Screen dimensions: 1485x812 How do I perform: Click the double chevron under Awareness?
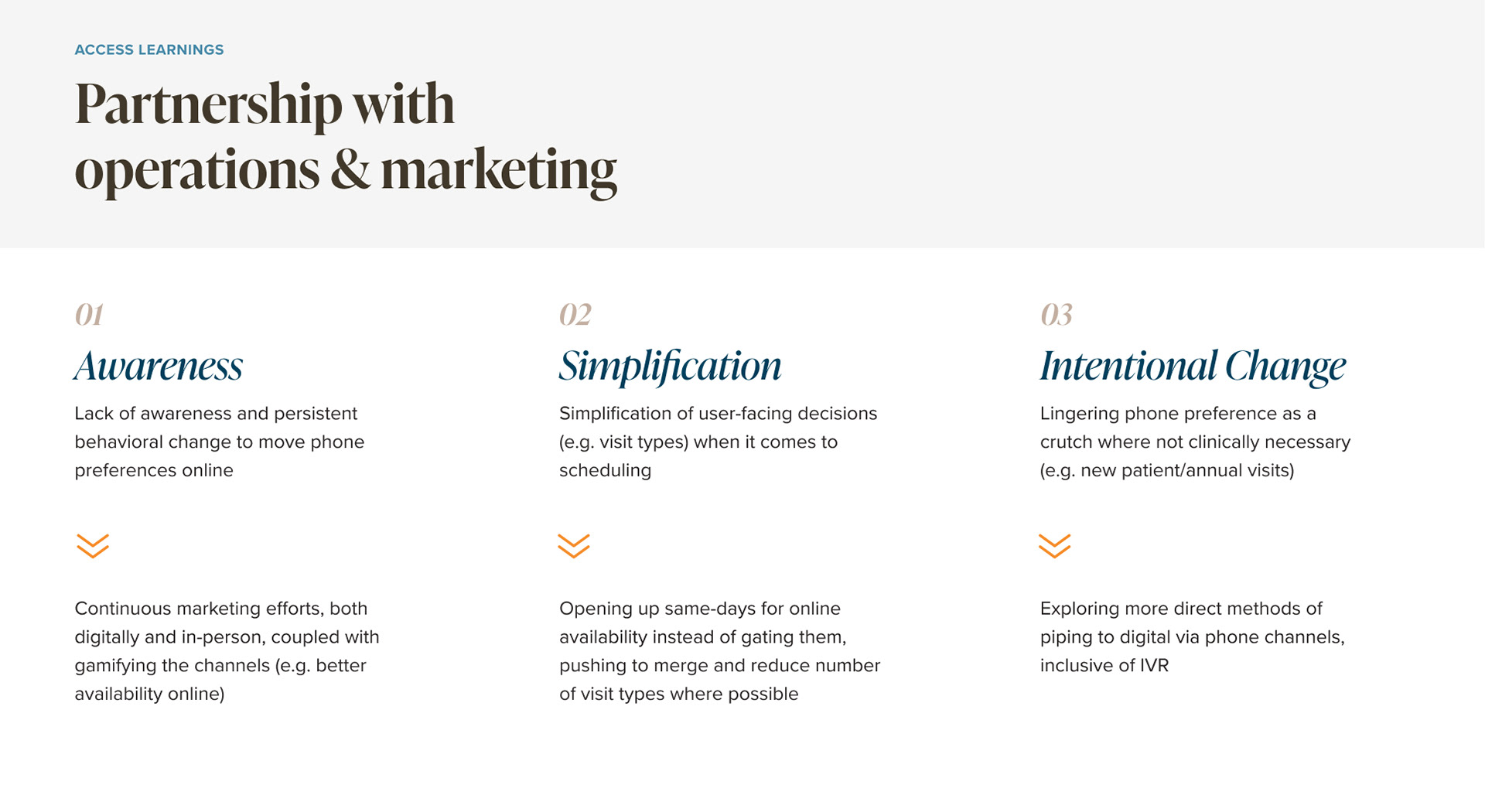pos(93,546)
